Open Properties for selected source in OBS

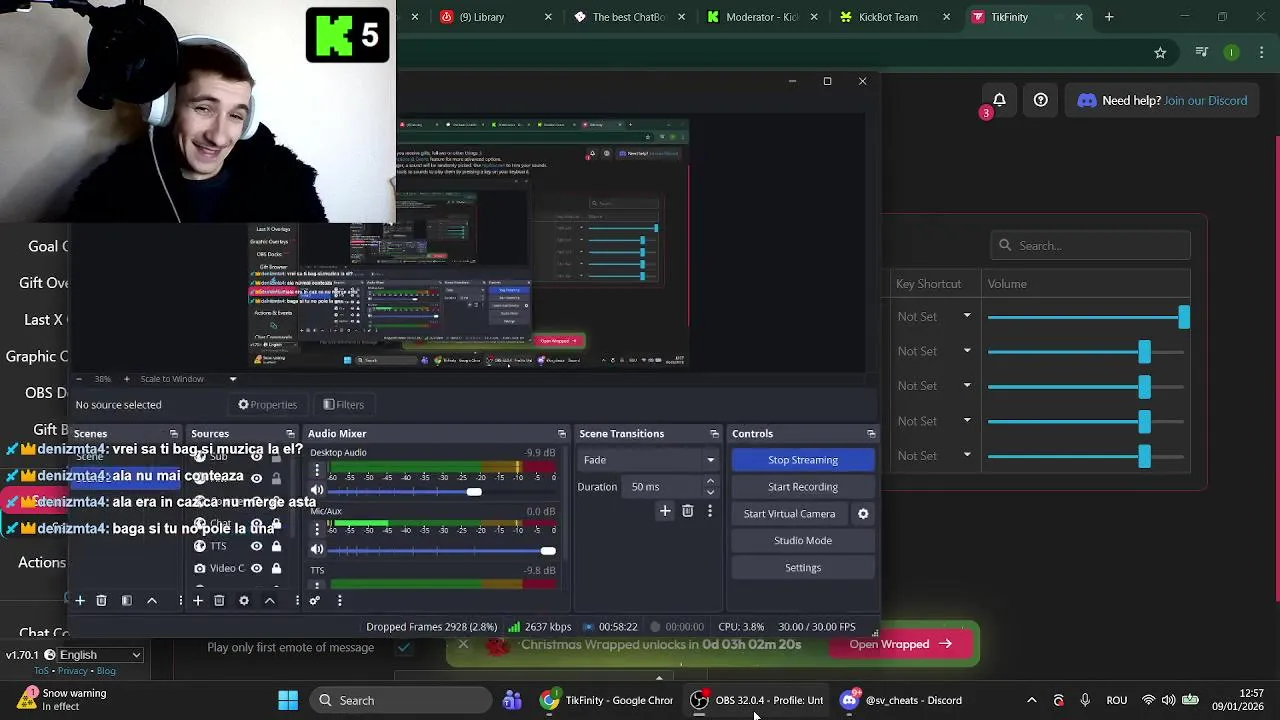(x=267, y=405)
